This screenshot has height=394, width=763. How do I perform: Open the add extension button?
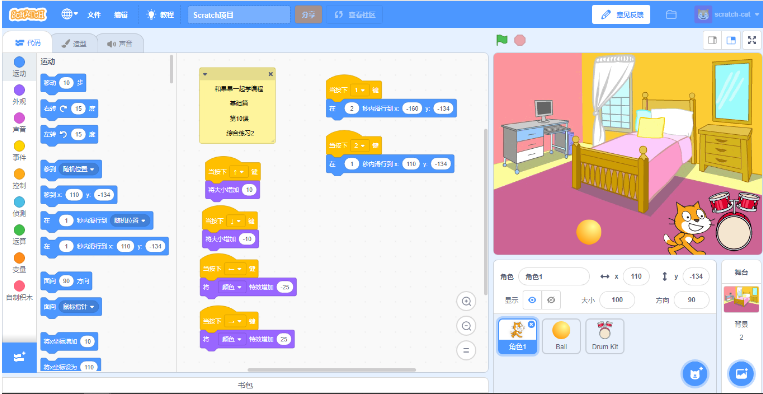(19, 358)
